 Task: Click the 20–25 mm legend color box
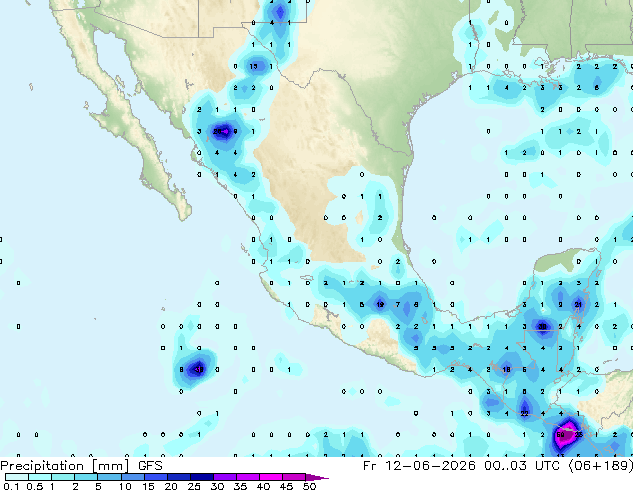pyautogui.click(x=178, y=477)
